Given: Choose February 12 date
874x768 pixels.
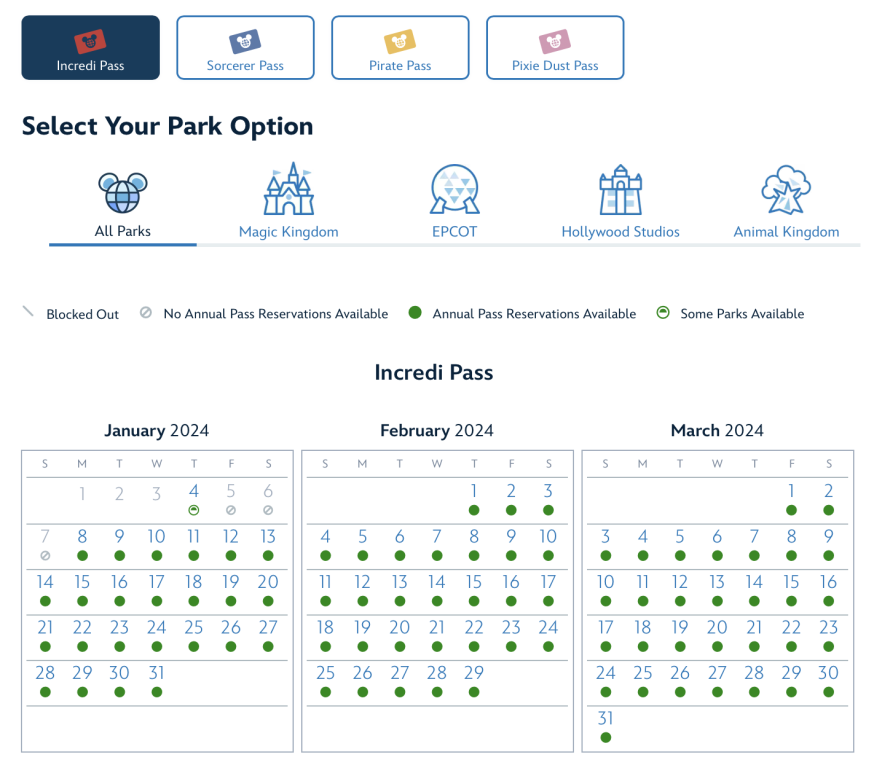Looking at the screenshot, I should coord(362,582).
